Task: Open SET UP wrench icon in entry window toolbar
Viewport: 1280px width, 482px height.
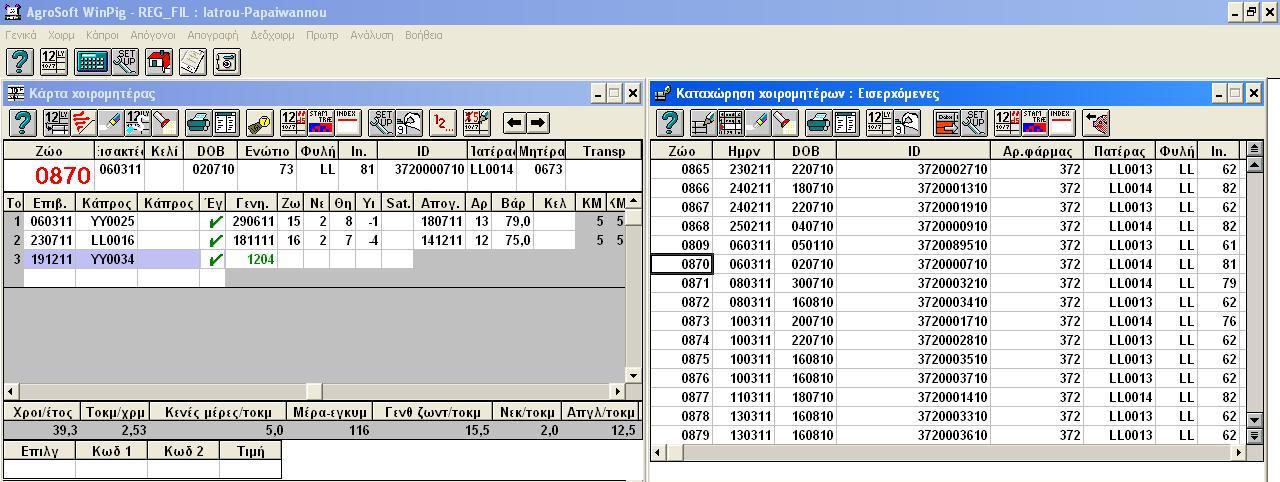Action: 973,123
